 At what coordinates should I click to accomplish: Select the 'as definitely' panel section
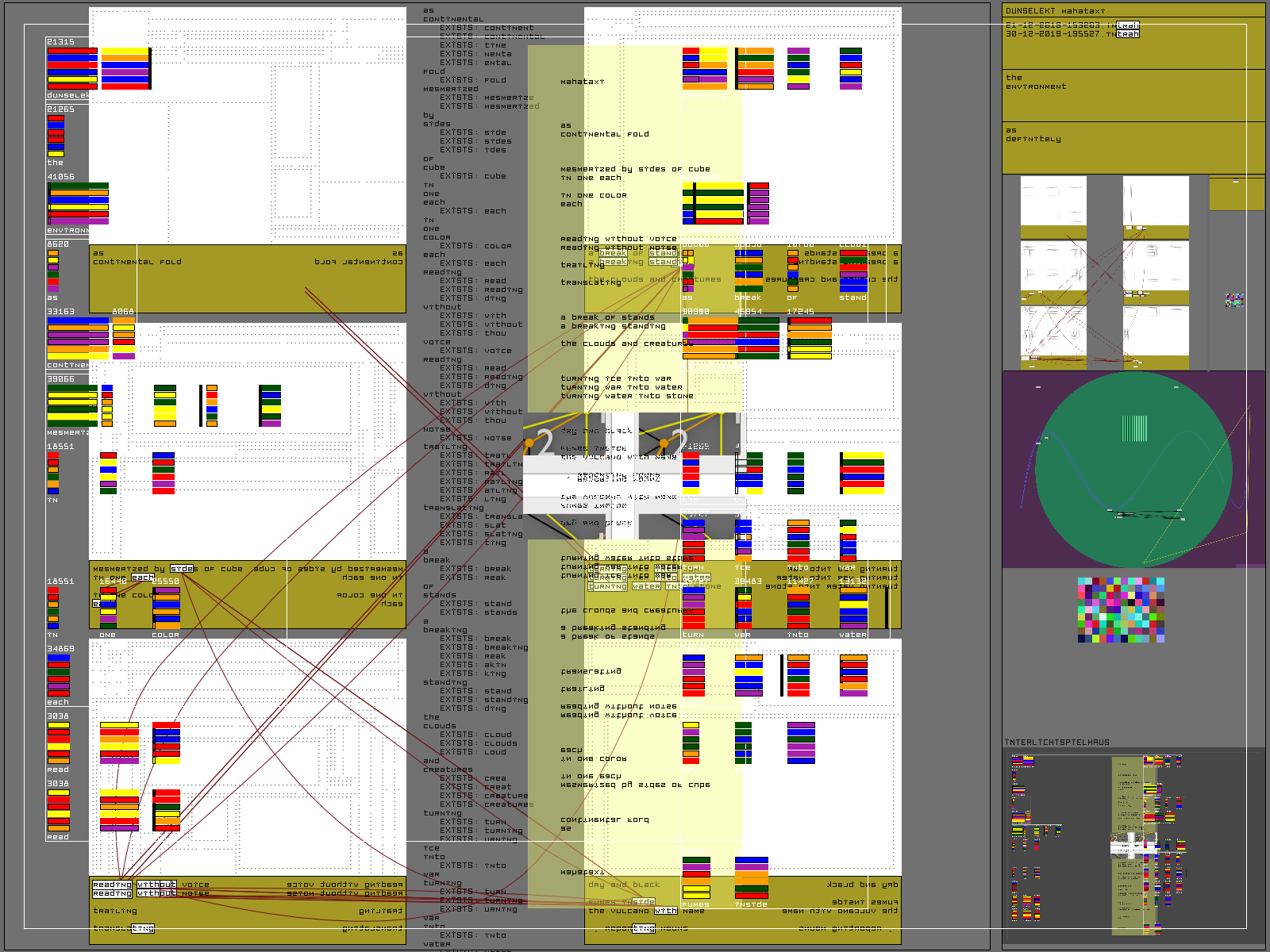(1133, 147)
